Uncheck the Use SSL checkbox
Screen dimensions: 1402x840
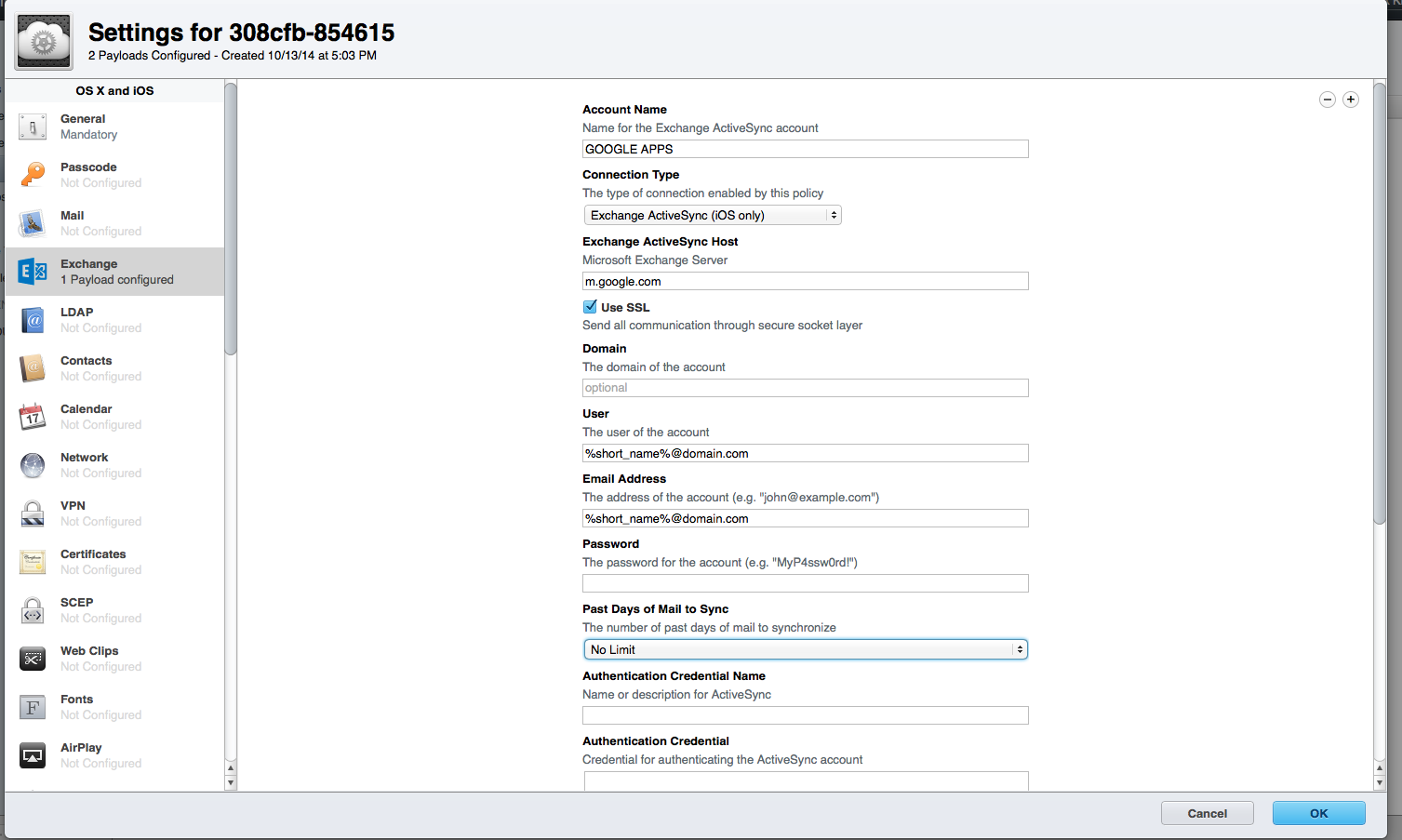pyautogui.click(x=590, y=307)
